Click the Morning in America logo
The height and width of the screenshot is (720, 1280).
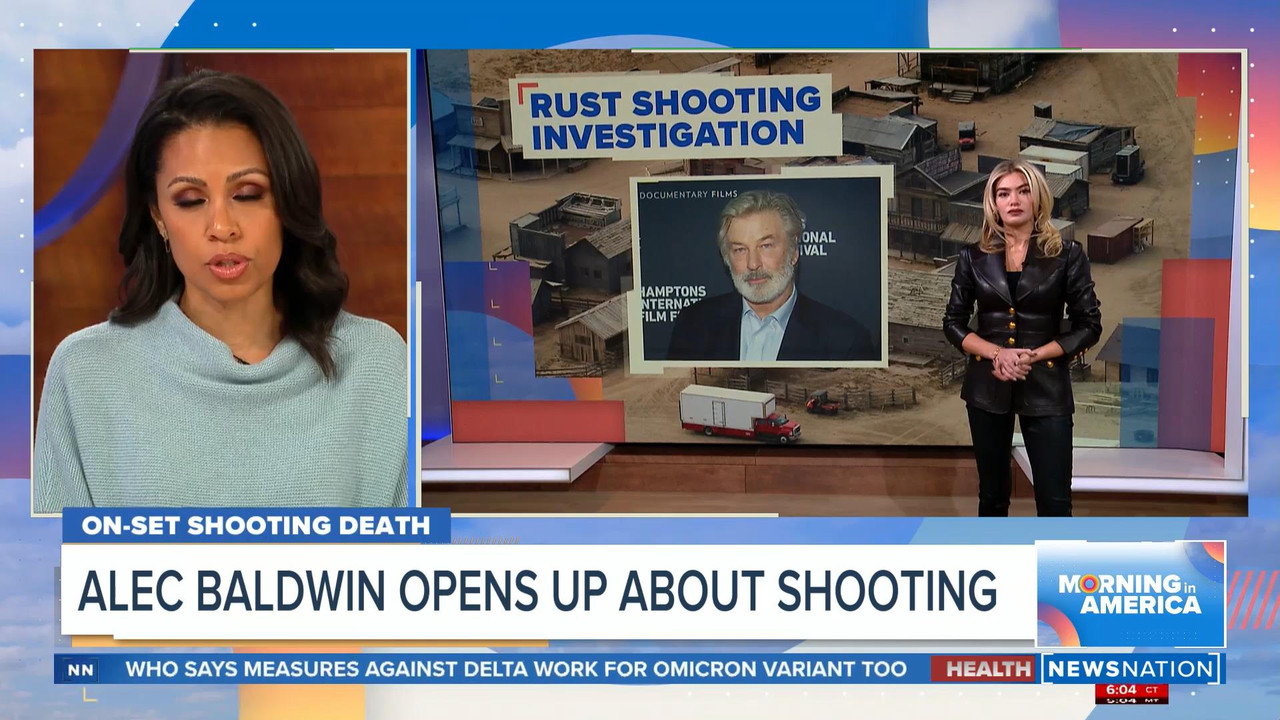coord(1130,594)
